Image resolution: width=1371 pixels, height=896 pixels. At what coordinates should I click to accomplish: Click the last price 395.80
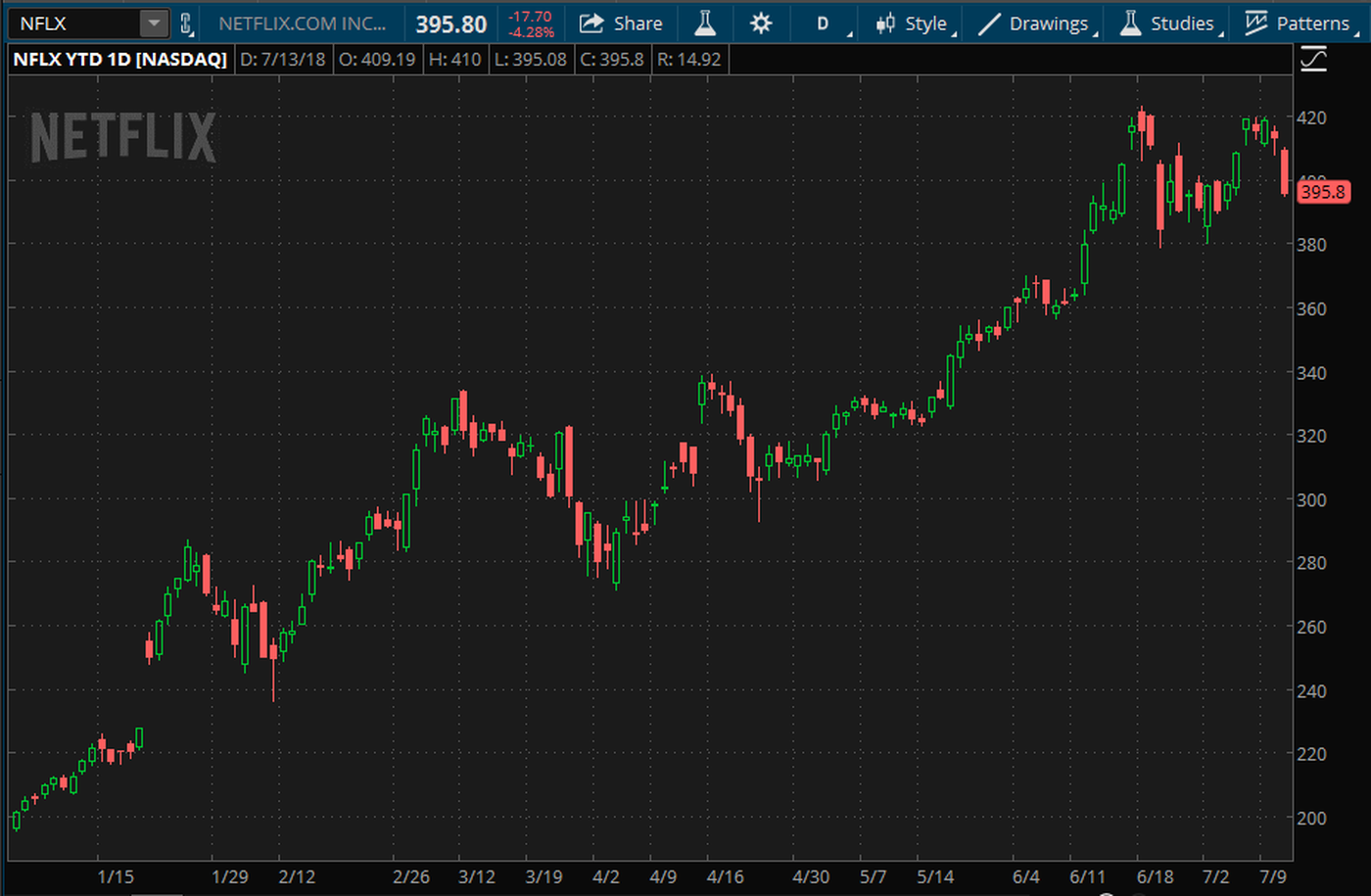(x=450, y=24)
